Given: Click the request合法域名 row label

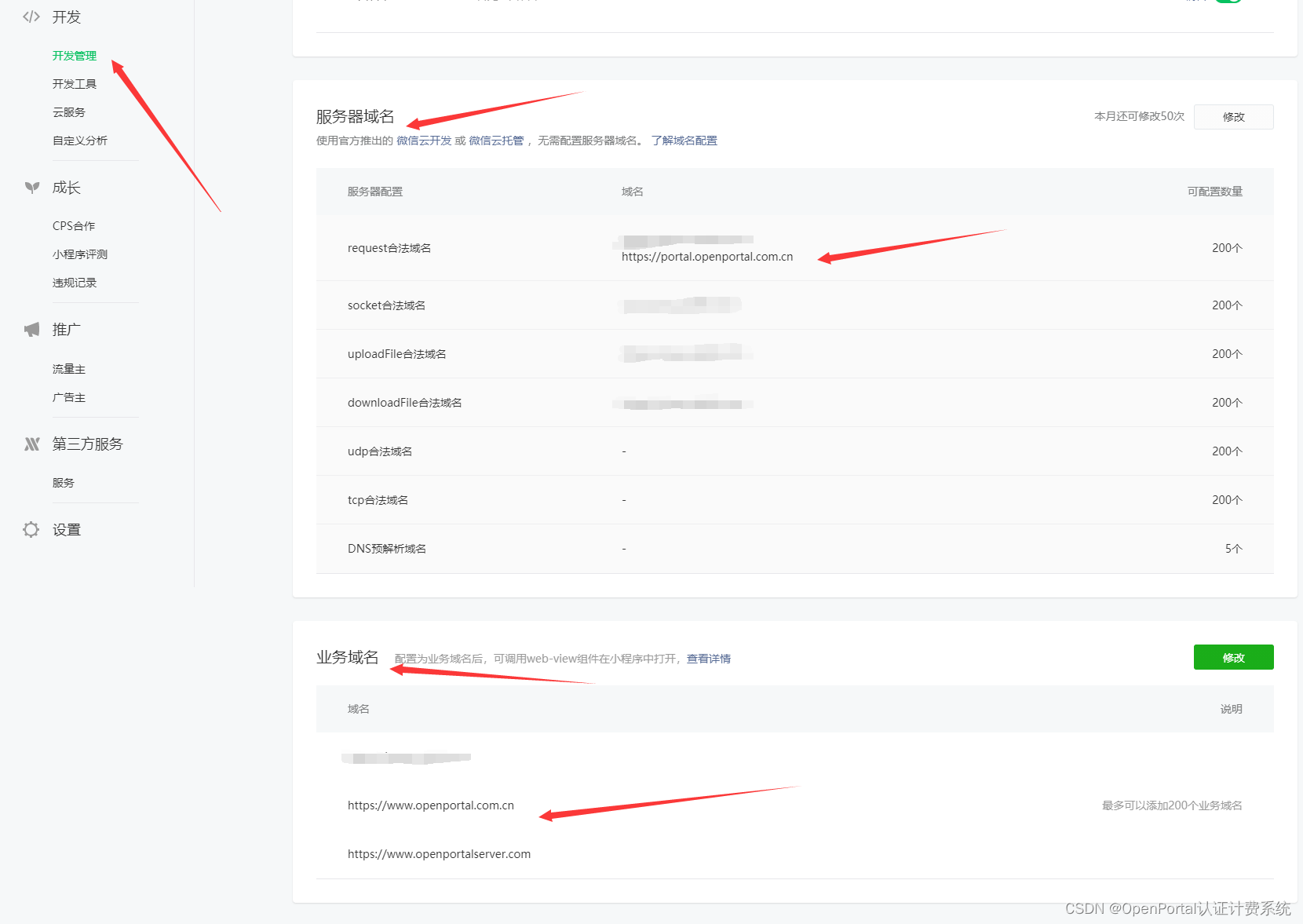Looking at the screenshot, I should pyautogui.click(x=389, y=248).
